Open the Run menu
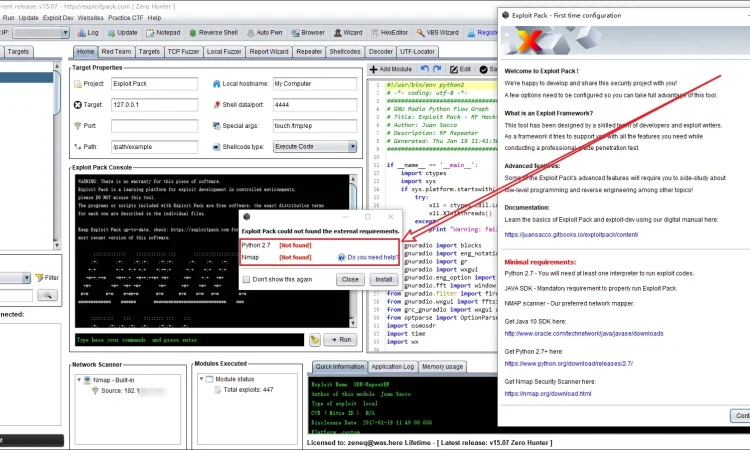 (9, 18)
